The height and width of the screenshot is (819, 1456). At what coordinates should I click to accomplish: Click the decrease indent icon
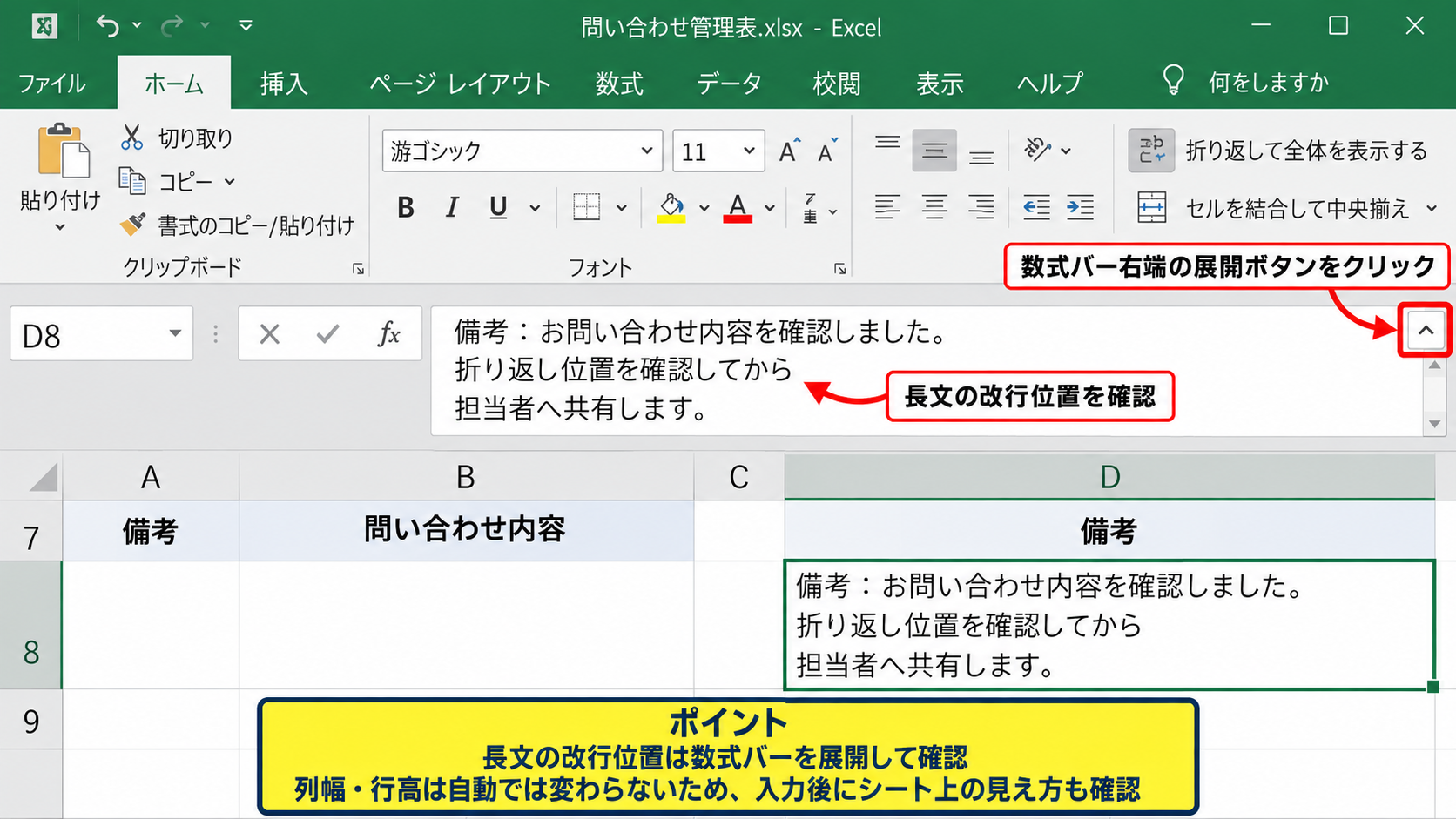1036,207
